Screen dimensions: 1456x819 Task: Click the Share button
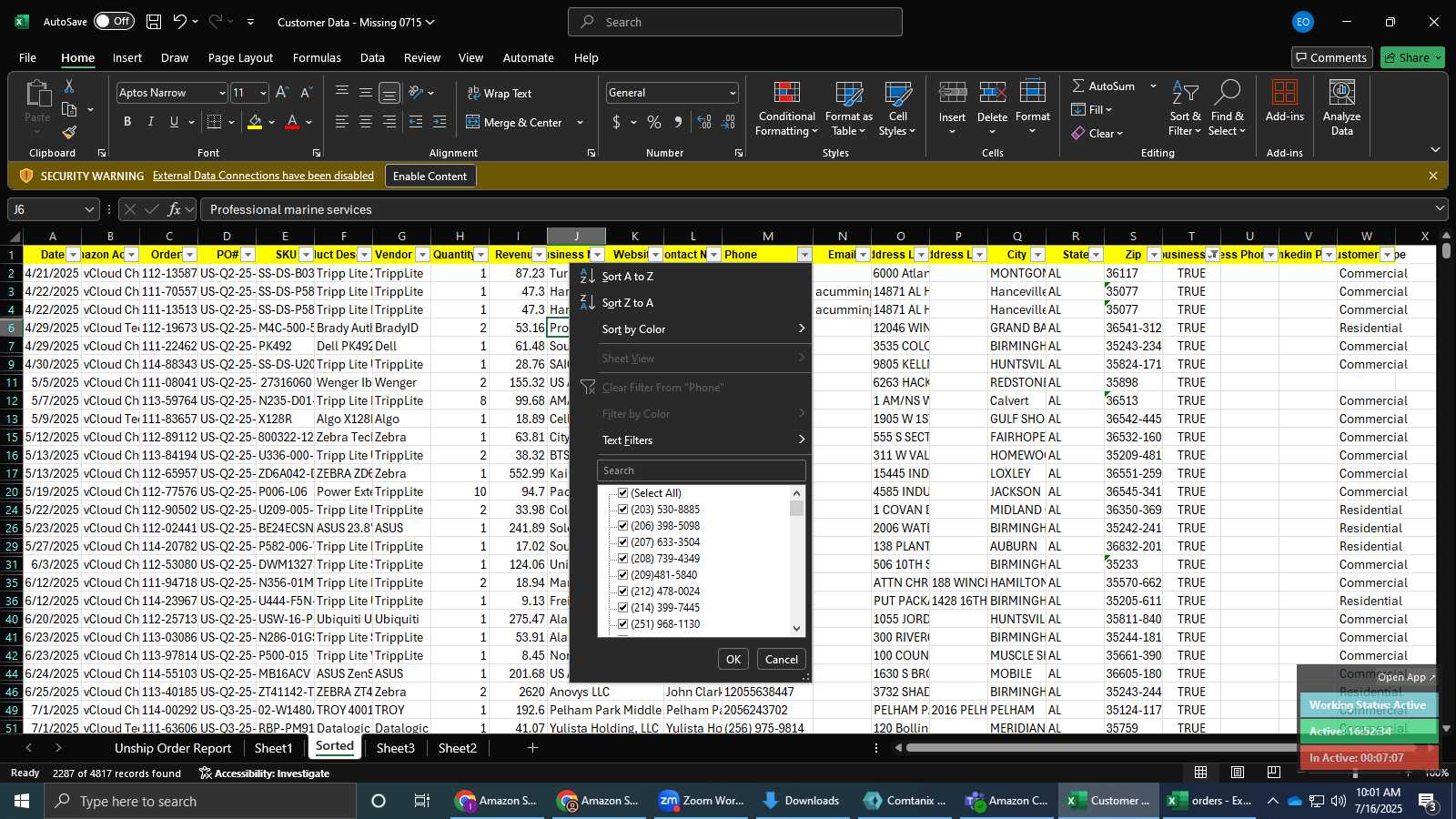click(1412, 57)
